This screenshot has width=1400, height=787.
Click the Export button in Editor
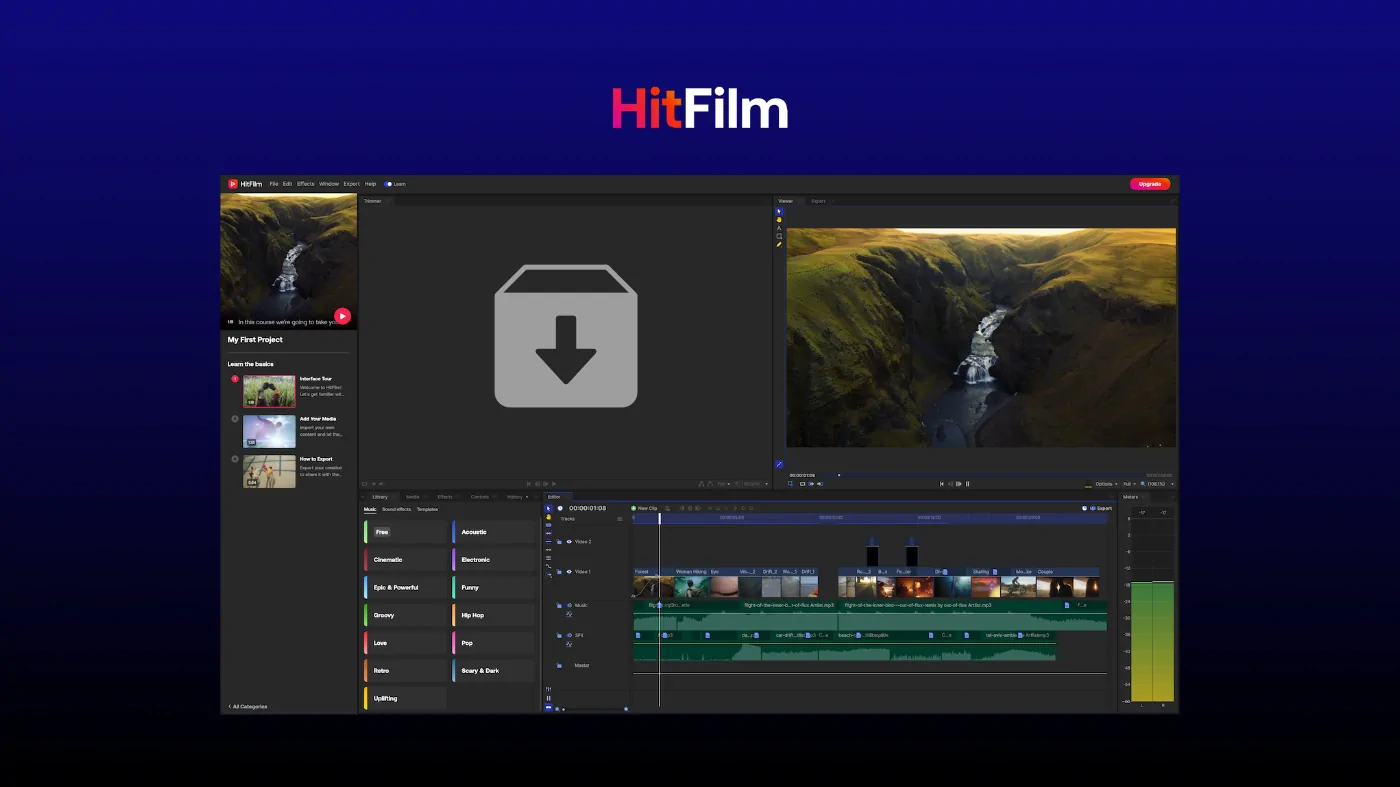(1101, 508)
